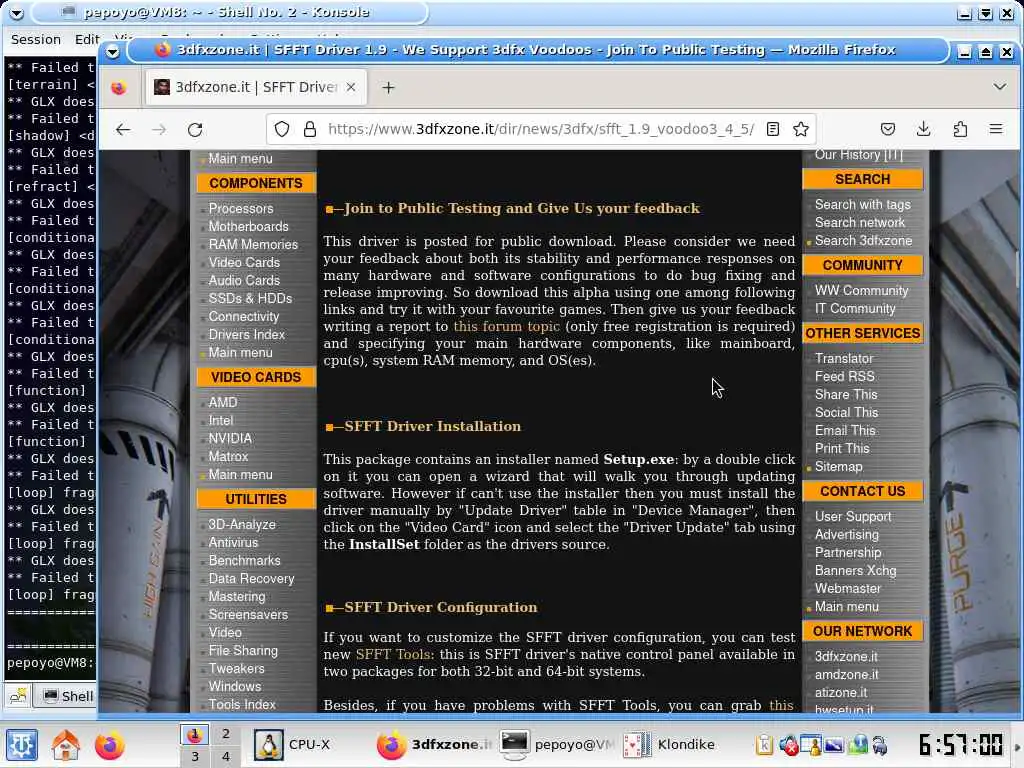This screenshot has height=768, width=1024.
Task: Open Processors in Components menu
Action: point(241,208)
